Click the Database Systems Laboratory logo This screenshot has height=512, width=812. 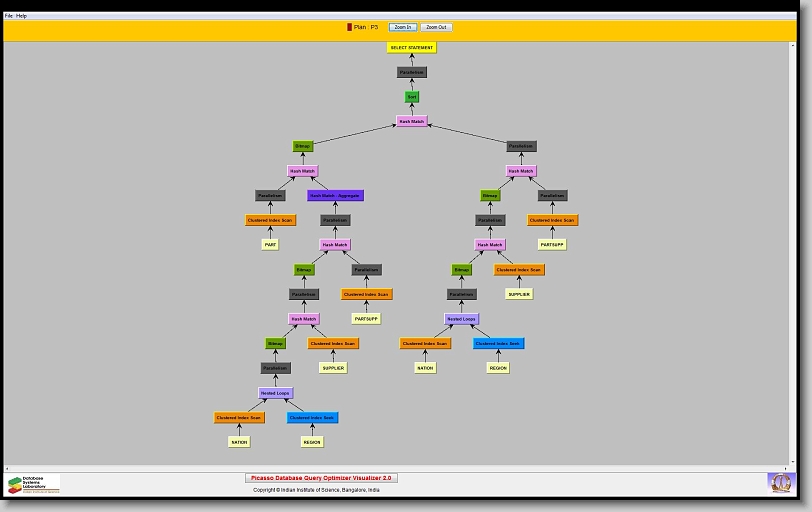click(x=34, y=484)
